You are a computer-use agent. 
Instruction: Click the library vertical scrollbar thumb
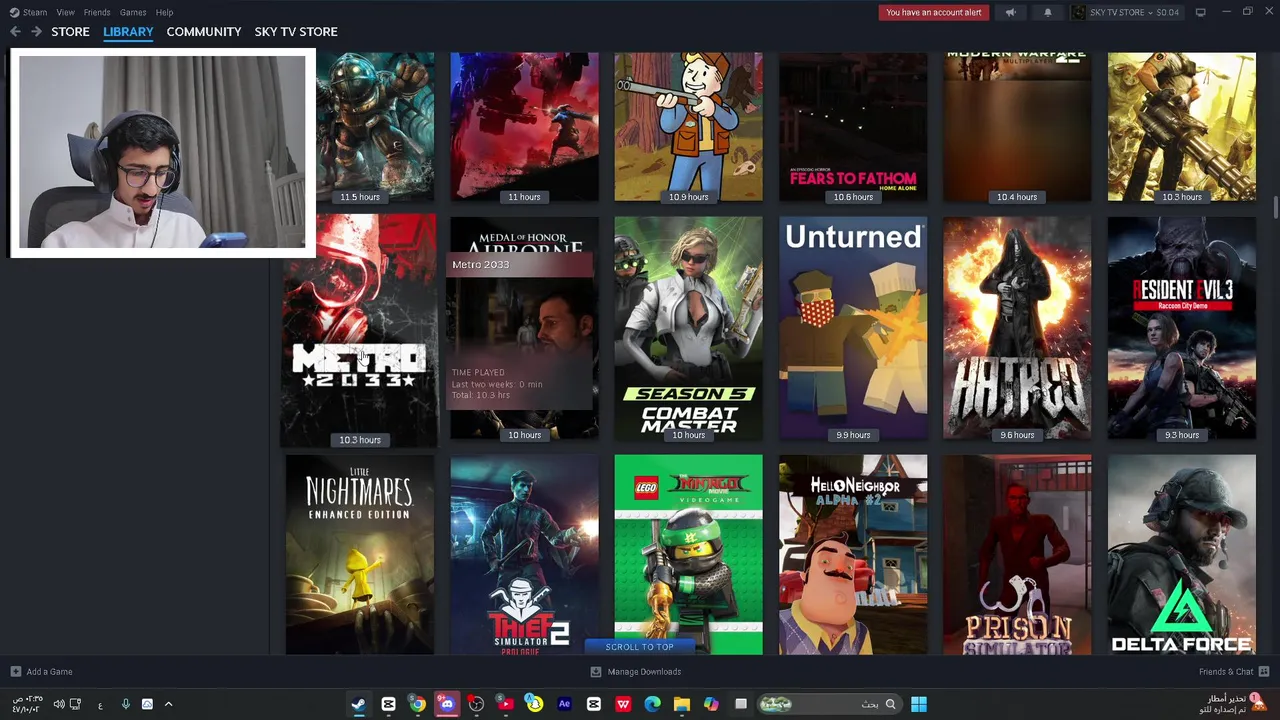point(1275,207)
